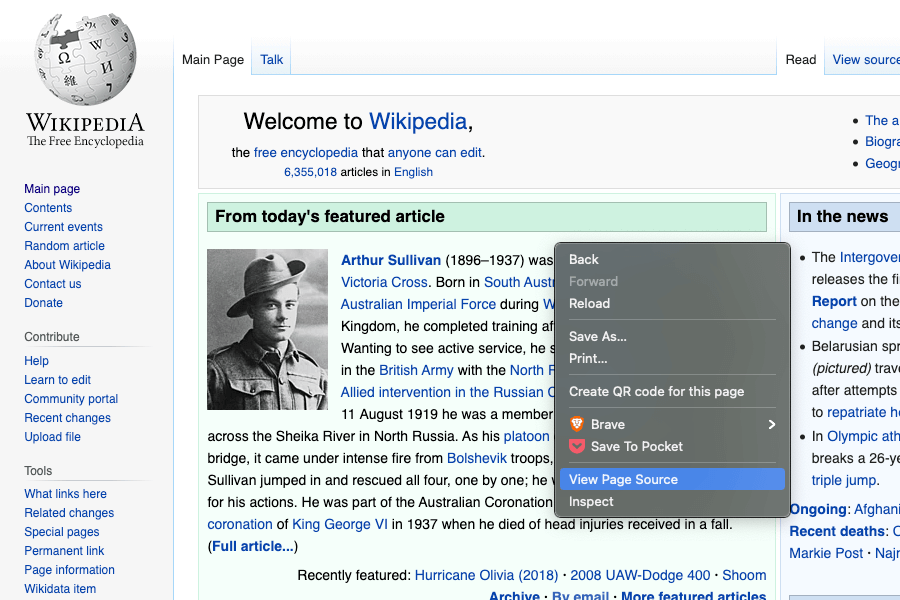
Task: Expand the Brave submenu arrow
Action: [x=771, y=424]
